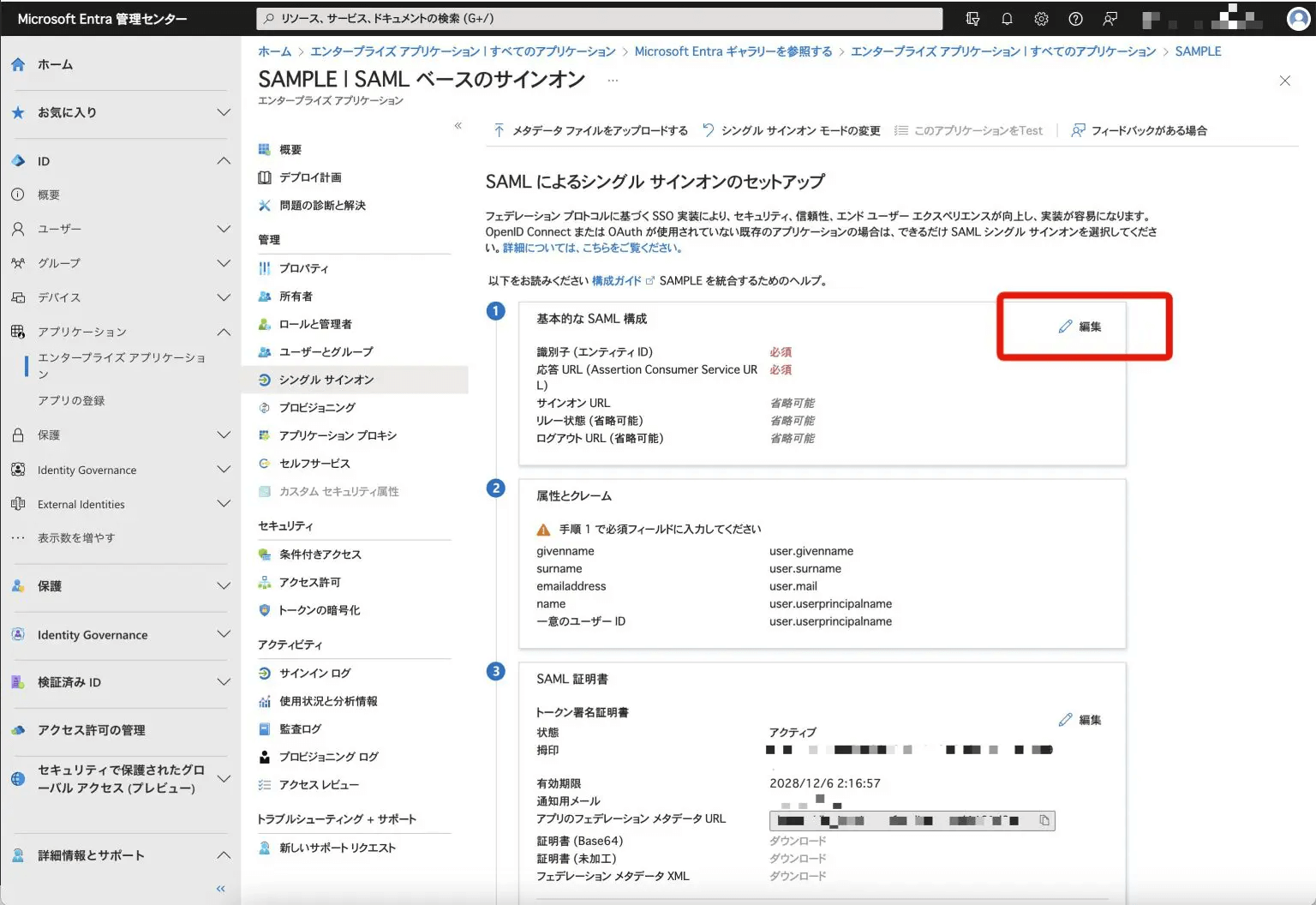The image size is (1316, 905).
Task: Click the デプロイ計画 book icon
Action: [265, 177]
